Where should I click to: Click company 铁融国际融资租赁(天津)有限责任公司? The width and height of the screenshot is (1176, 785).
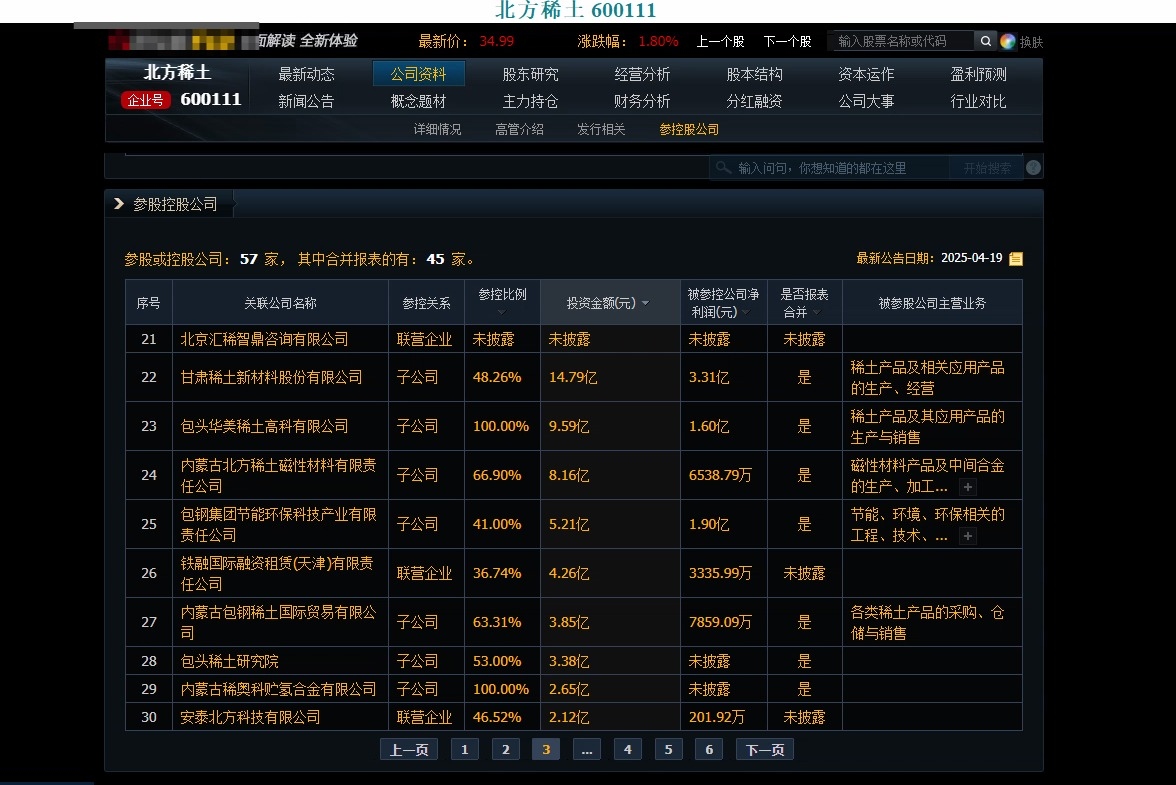tap(277, 573)
